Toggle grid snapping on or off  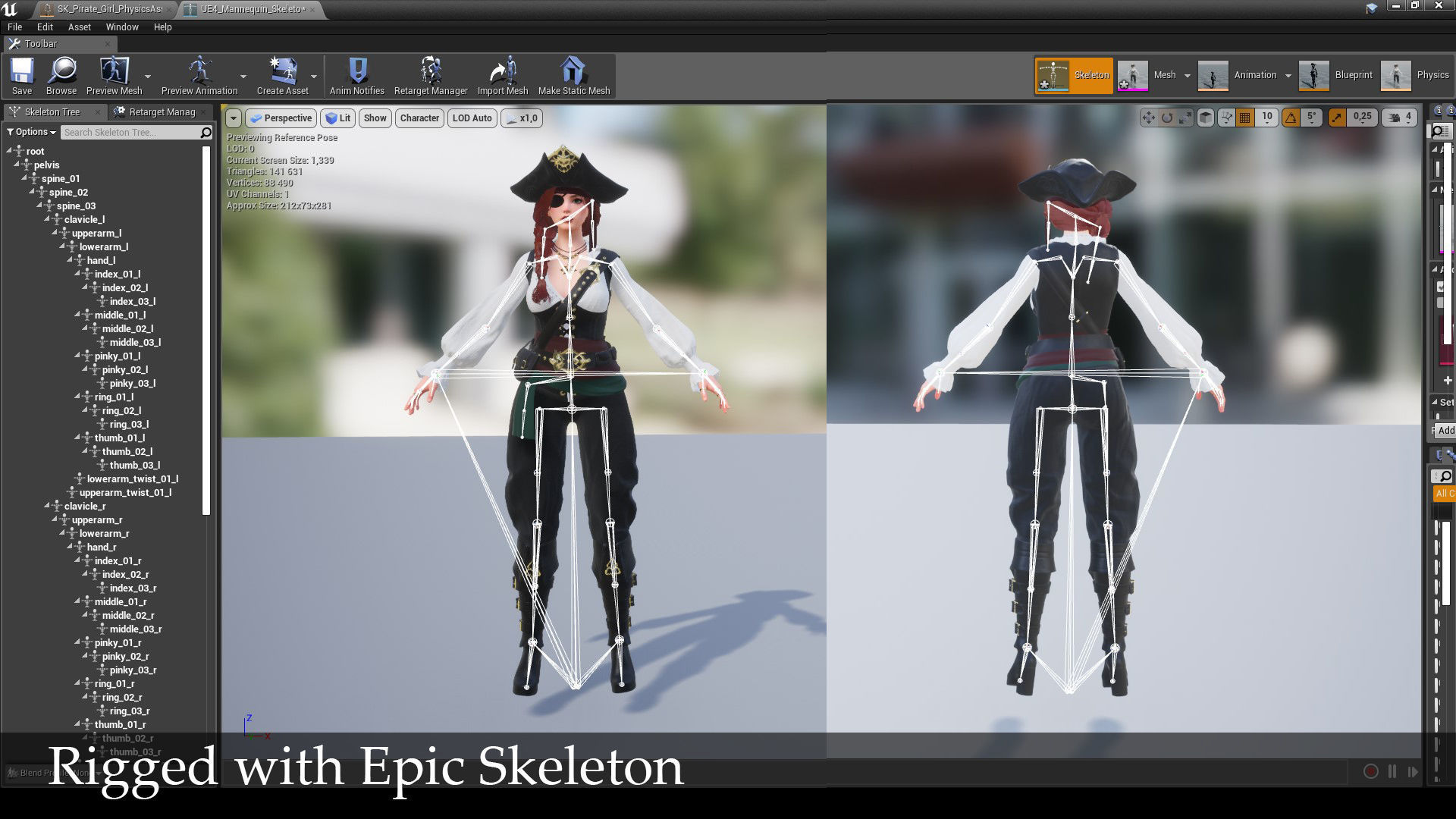pos(1244,118)
